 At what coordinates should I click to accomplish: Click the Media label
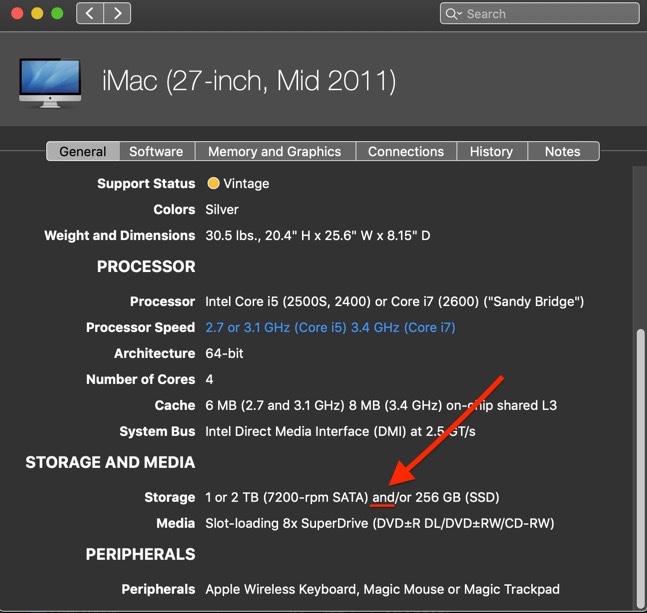pos(175,523)
